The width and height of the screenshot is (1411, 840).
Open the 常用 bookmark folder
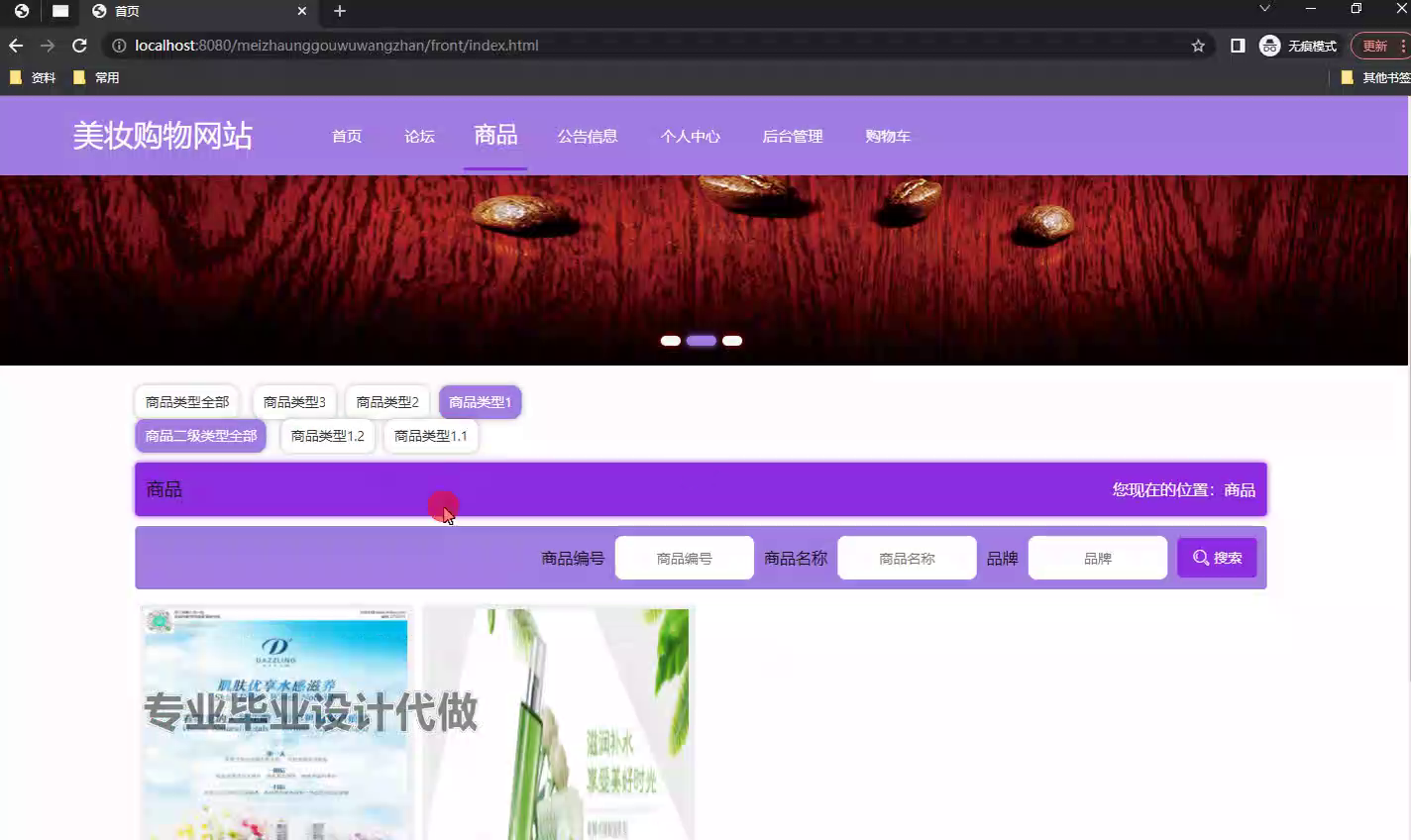tap(97, 77)
